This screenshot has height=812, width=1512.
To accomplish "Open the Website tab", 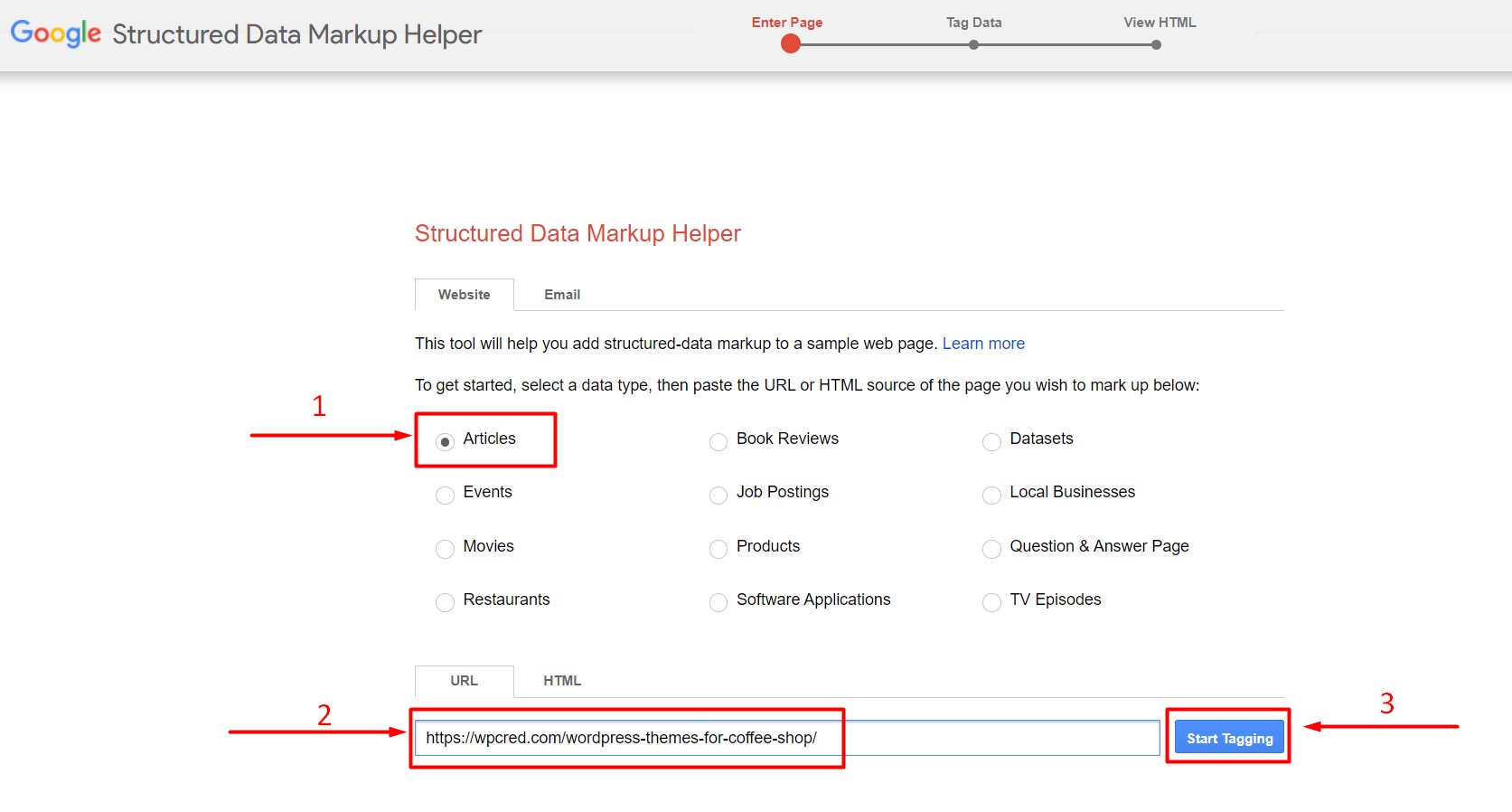I will tap(464, 295).
